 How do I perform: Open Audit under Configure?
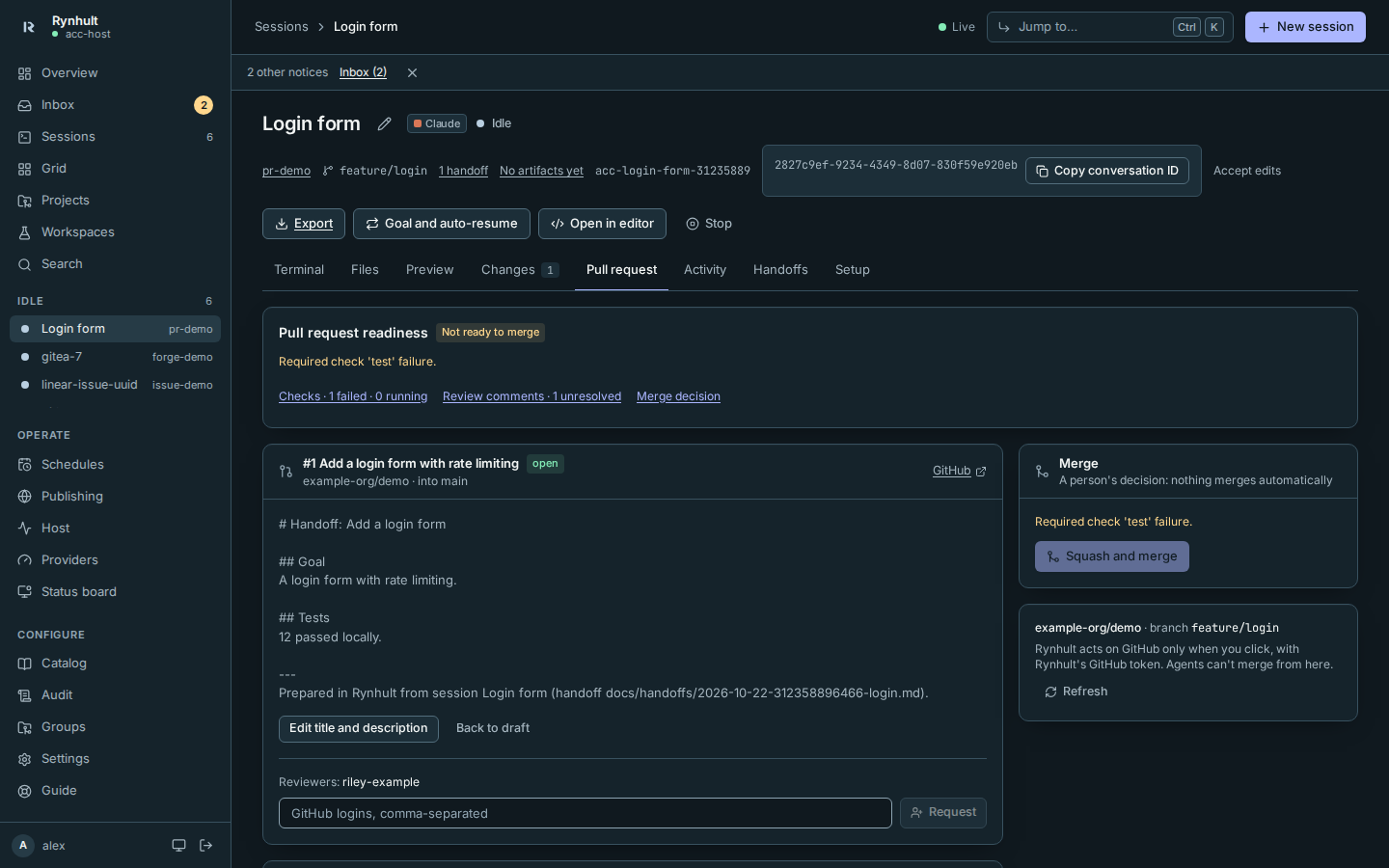tap(116, 695)
